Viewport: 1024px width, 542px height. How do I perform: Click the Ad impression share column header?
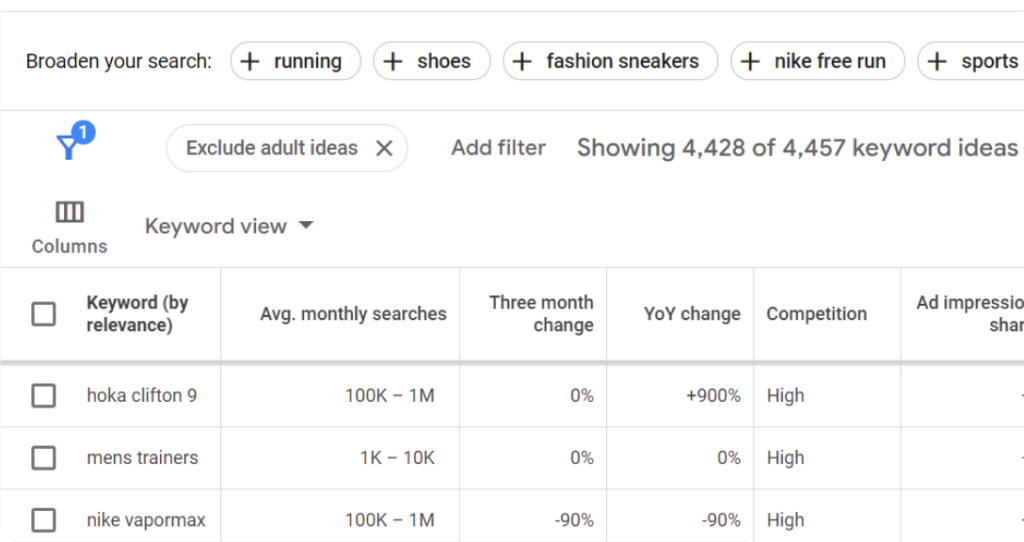pos(970,313)
